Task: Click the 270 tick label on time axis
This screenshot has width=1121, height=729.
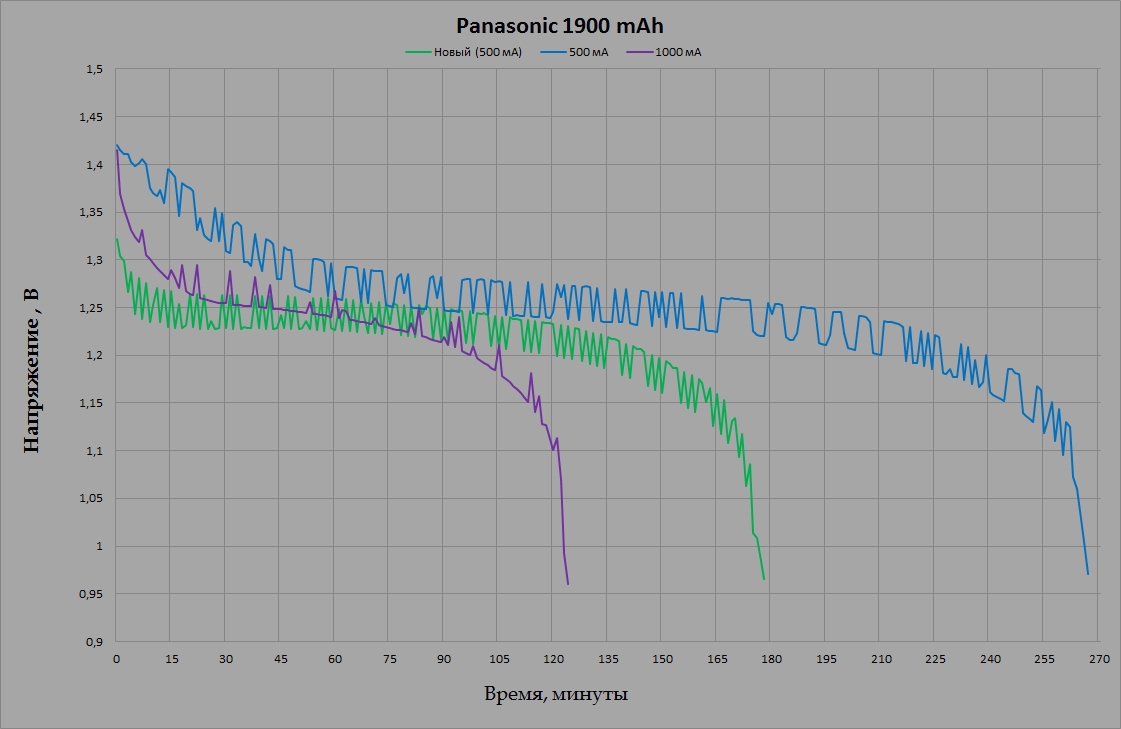Action: (1098, 658)
